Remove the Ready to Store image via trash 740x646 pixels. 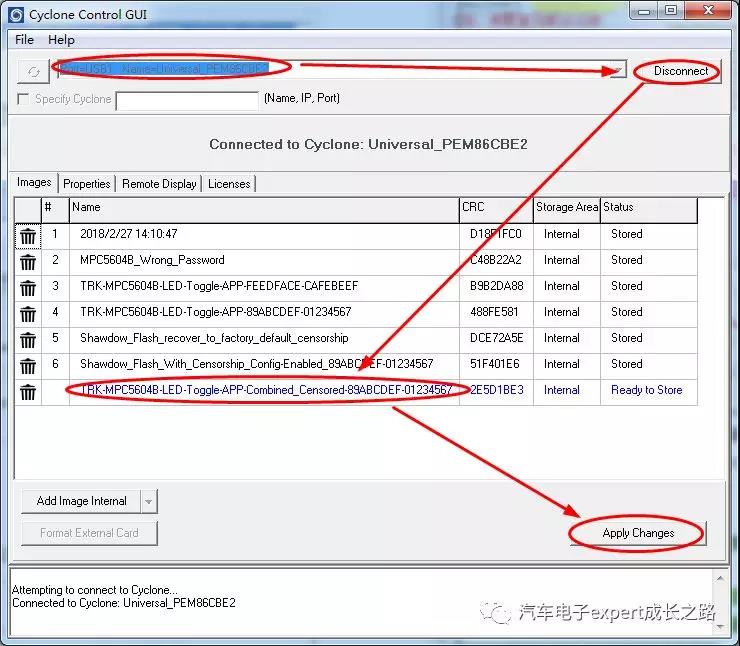pyautogui.click(x=28, y=391)
